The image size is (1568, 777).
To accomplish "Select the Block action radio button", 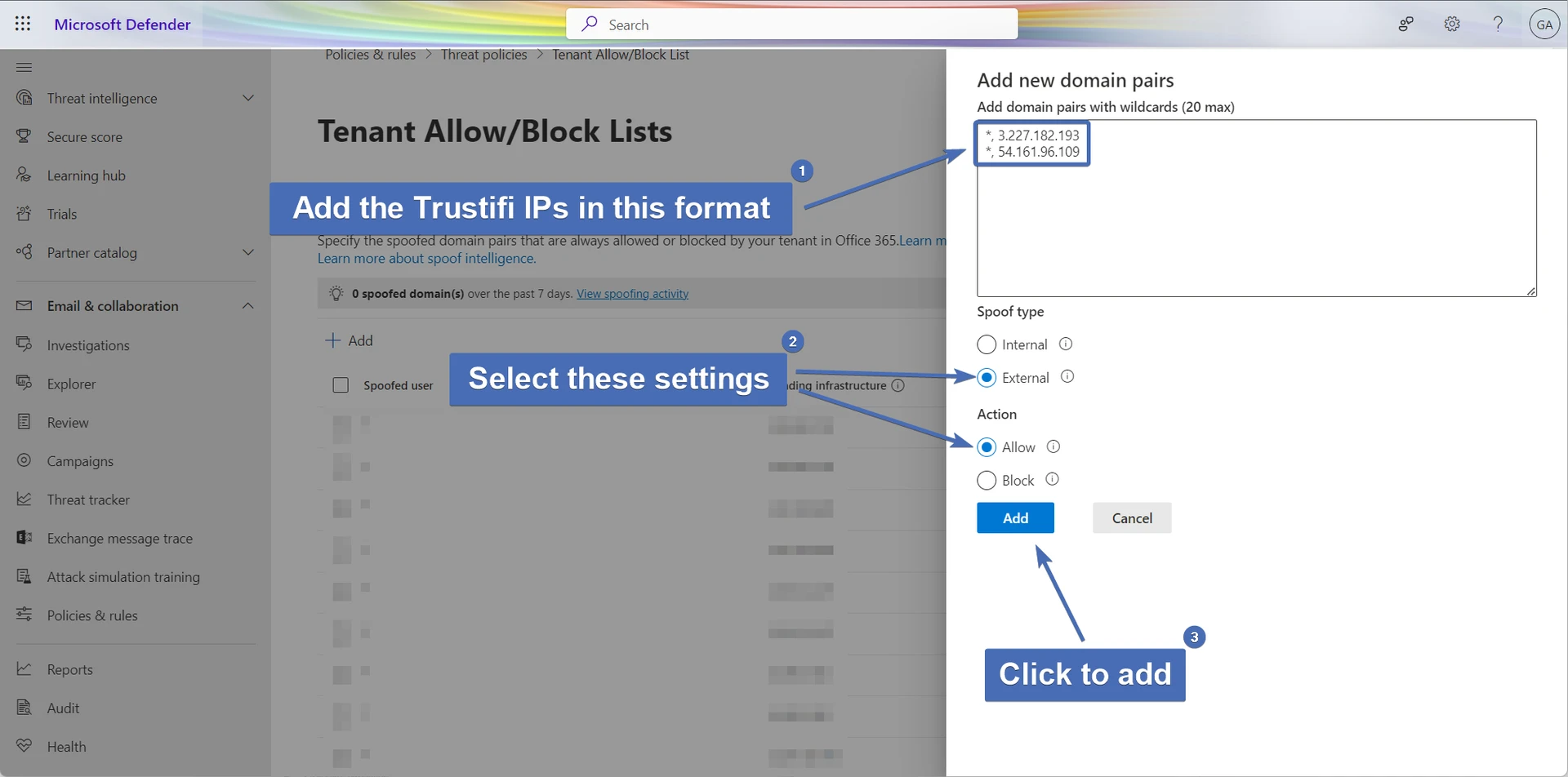I will (987, 481).
